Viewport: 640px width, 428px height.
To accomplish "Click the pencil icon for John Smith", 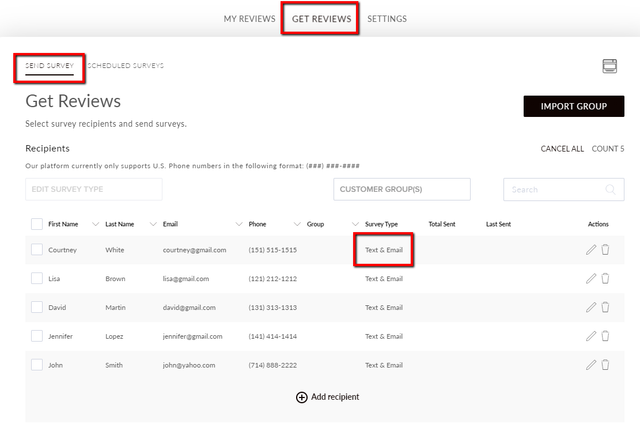I will (x=591, y=365).
